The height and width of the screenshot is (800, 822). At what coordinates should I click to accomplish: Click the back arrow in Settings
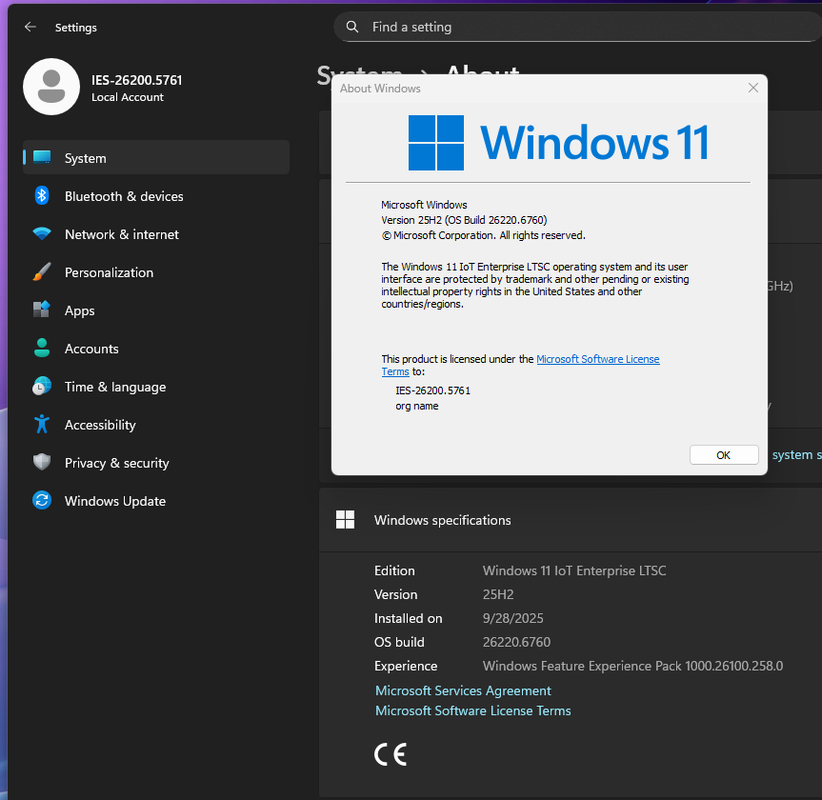pyautogui.click(x=30, y=27)
